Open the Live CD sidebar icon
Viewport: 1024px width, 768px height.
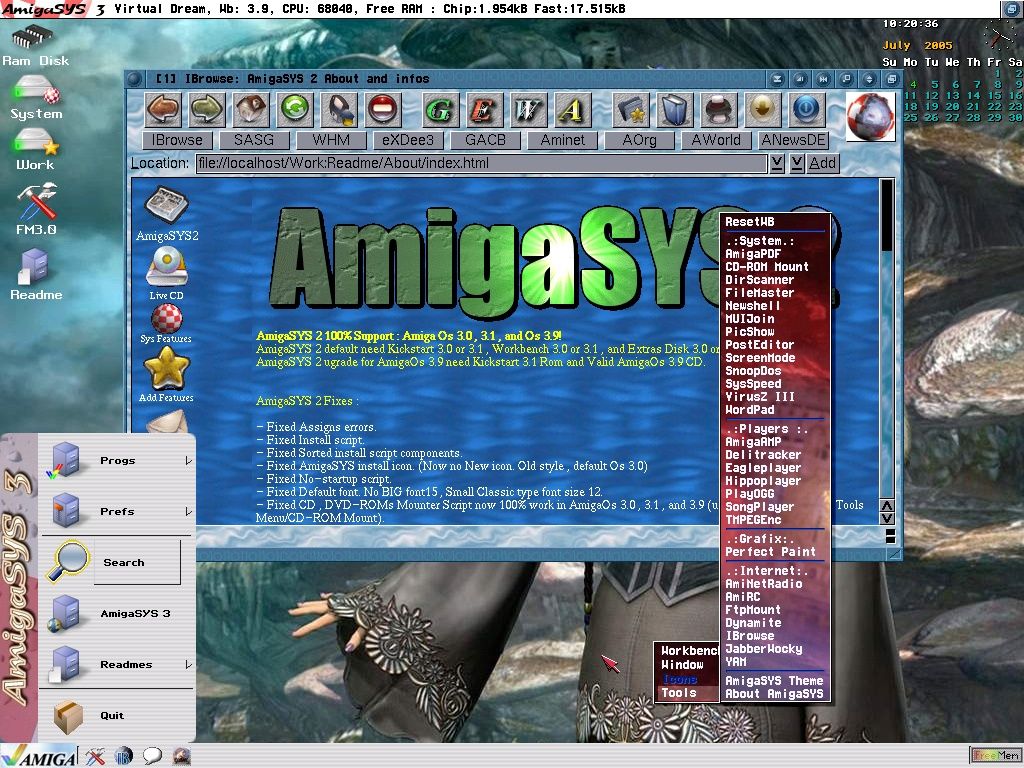(x=166, y=273)
